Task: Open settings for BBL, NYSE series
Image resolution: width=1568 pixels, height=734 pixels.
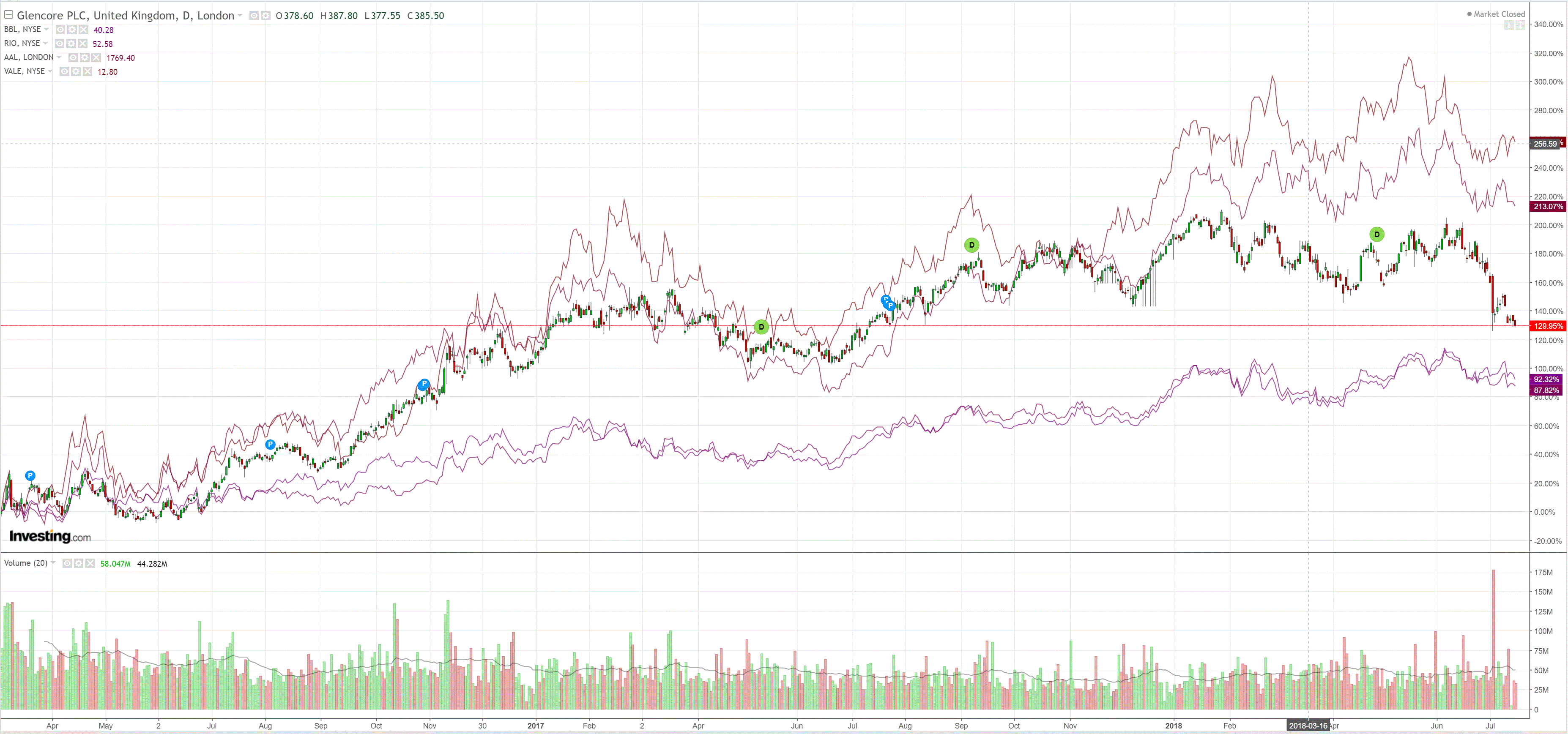Action: click(72, 30)
